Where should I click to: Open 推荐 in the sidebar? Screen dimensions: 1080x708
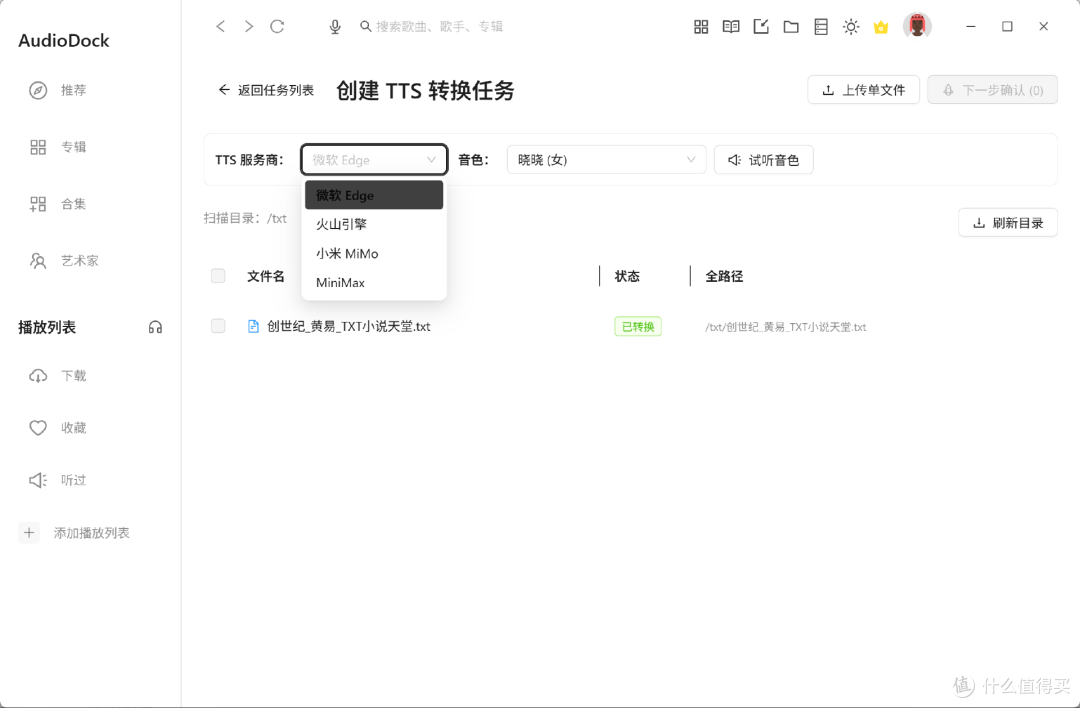(59, 90)
